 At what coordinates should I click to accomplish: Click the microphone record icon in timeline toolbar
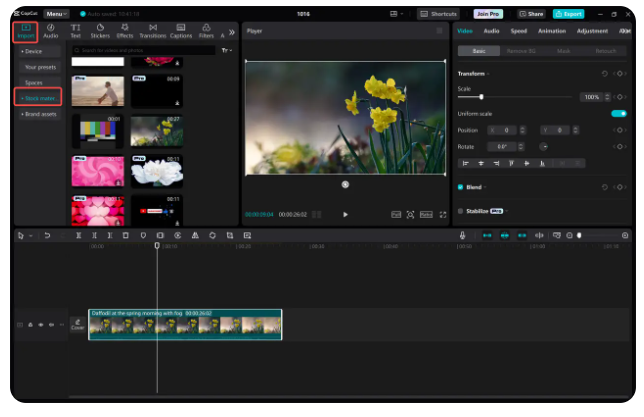(x=462, y=236)
